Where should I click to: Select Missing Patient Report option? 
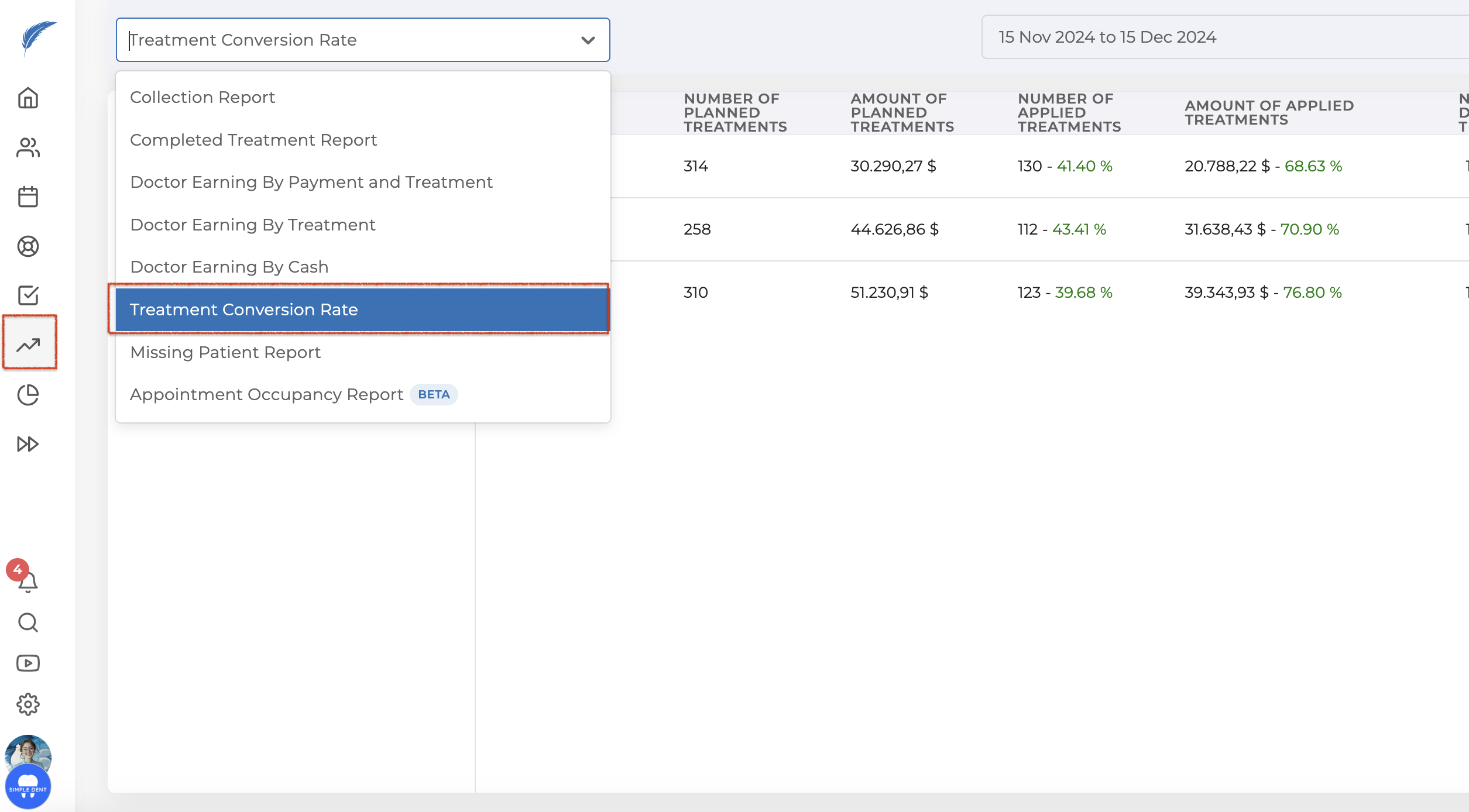pyautogui.click(x=225, y=352)
